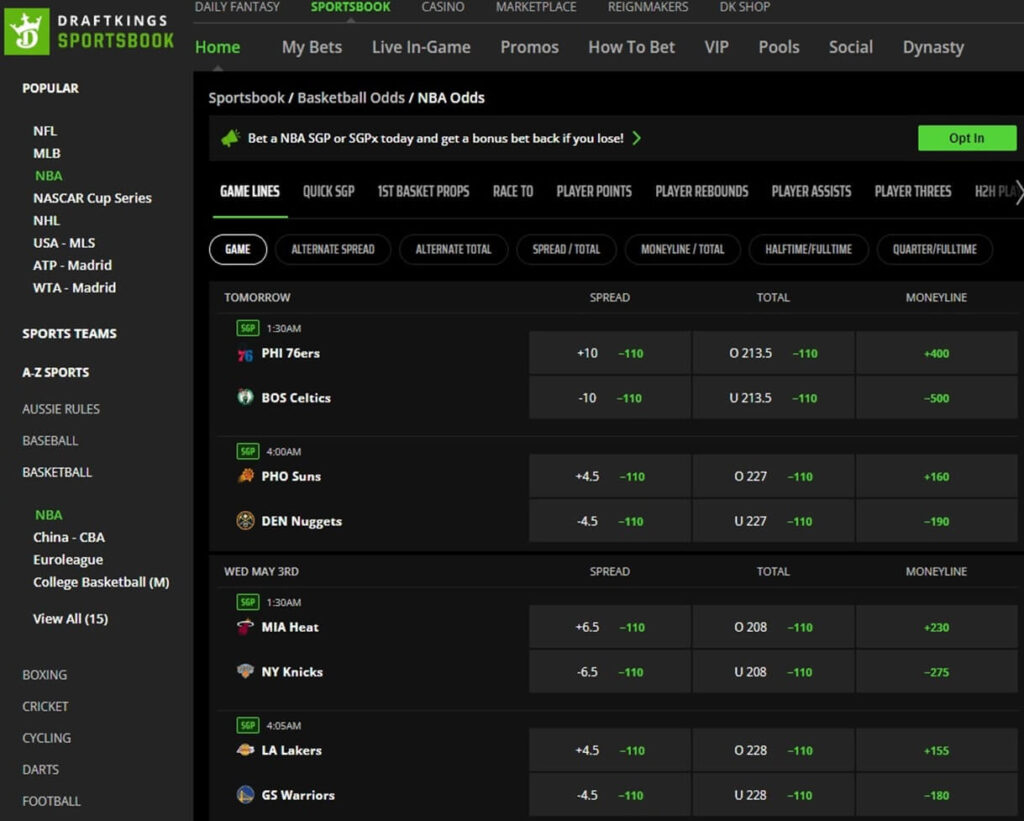Viewport: 1024px width, 821px height.
Task: Click the NY Knicks team logo
Action: (245, 671)
